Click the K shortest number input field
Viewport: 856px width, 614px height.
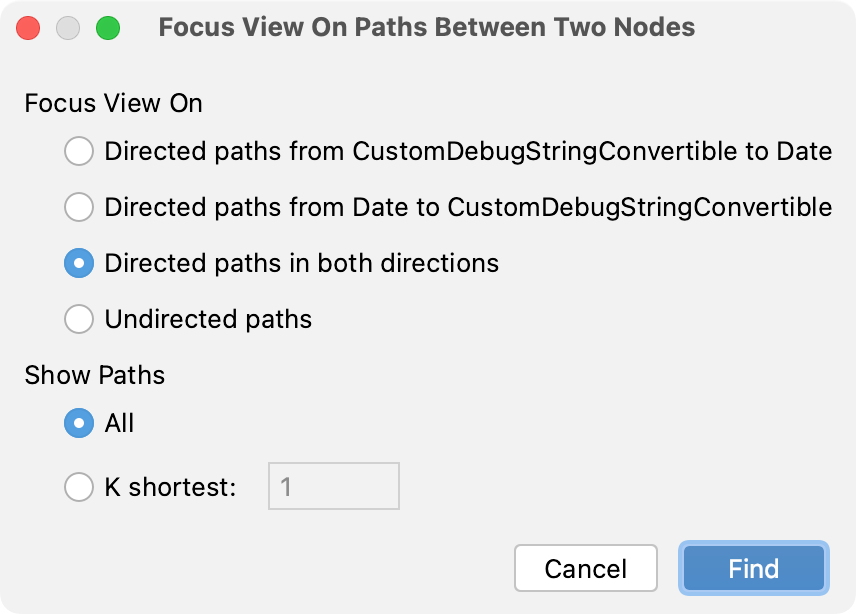pyautogui.click(x=334, y=486)
